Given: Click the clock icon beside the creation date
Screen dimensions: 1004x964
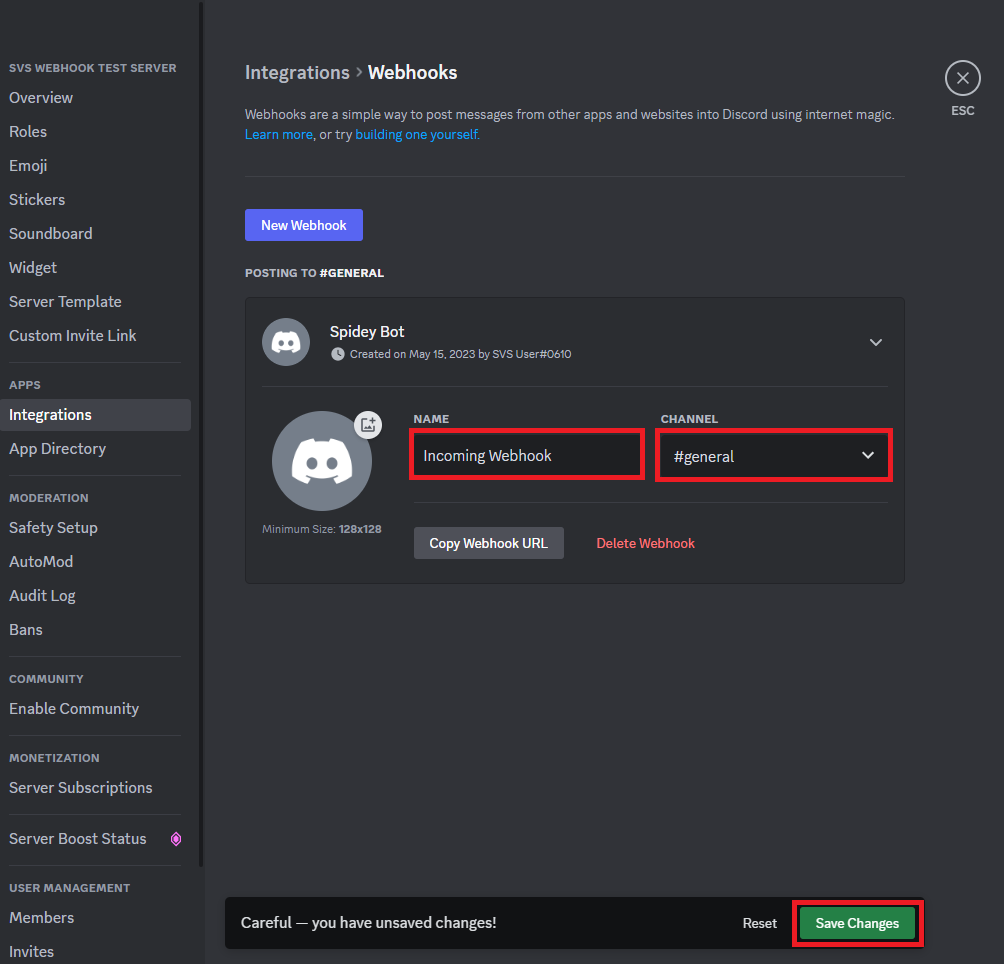Looking at the screenshot, I should (338, 353).
